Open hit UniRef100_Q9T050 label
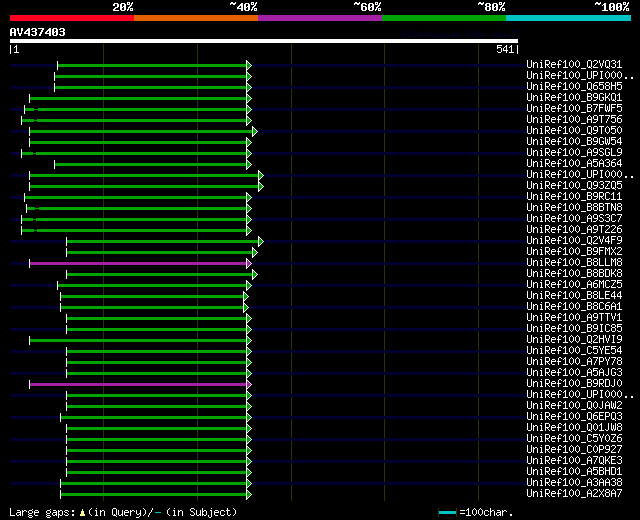This screenshot has height=520, width=640. [x=574, y=130]
